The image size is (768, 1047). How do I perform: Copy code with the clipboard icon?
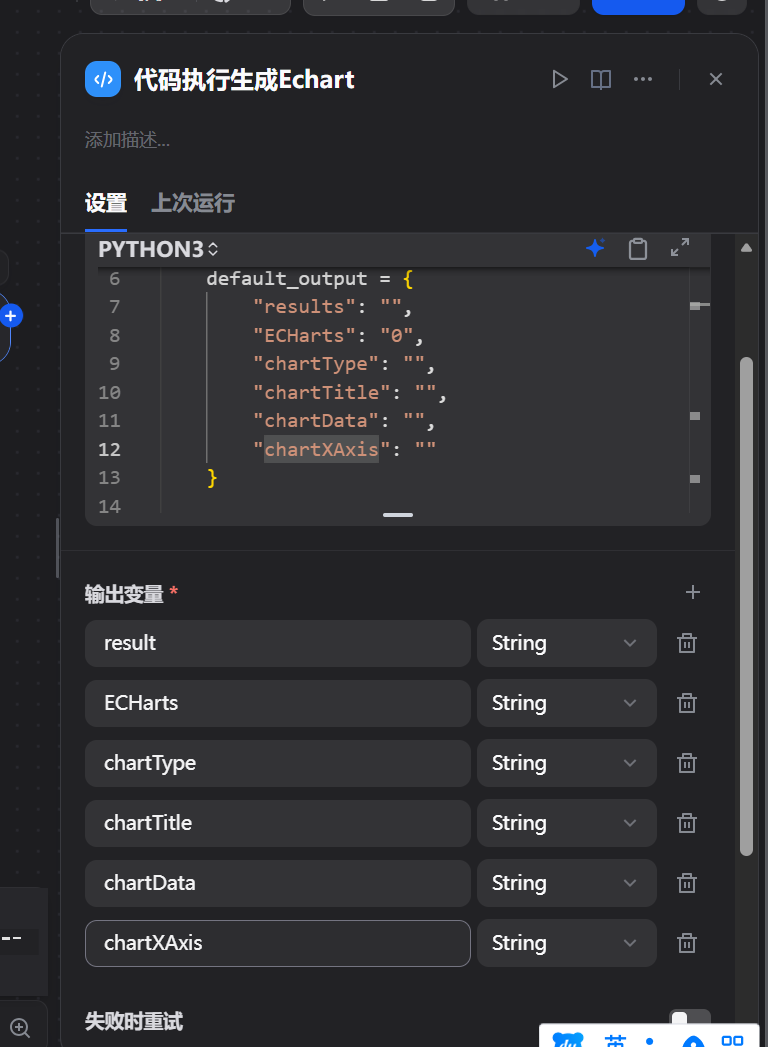point(638,248)
